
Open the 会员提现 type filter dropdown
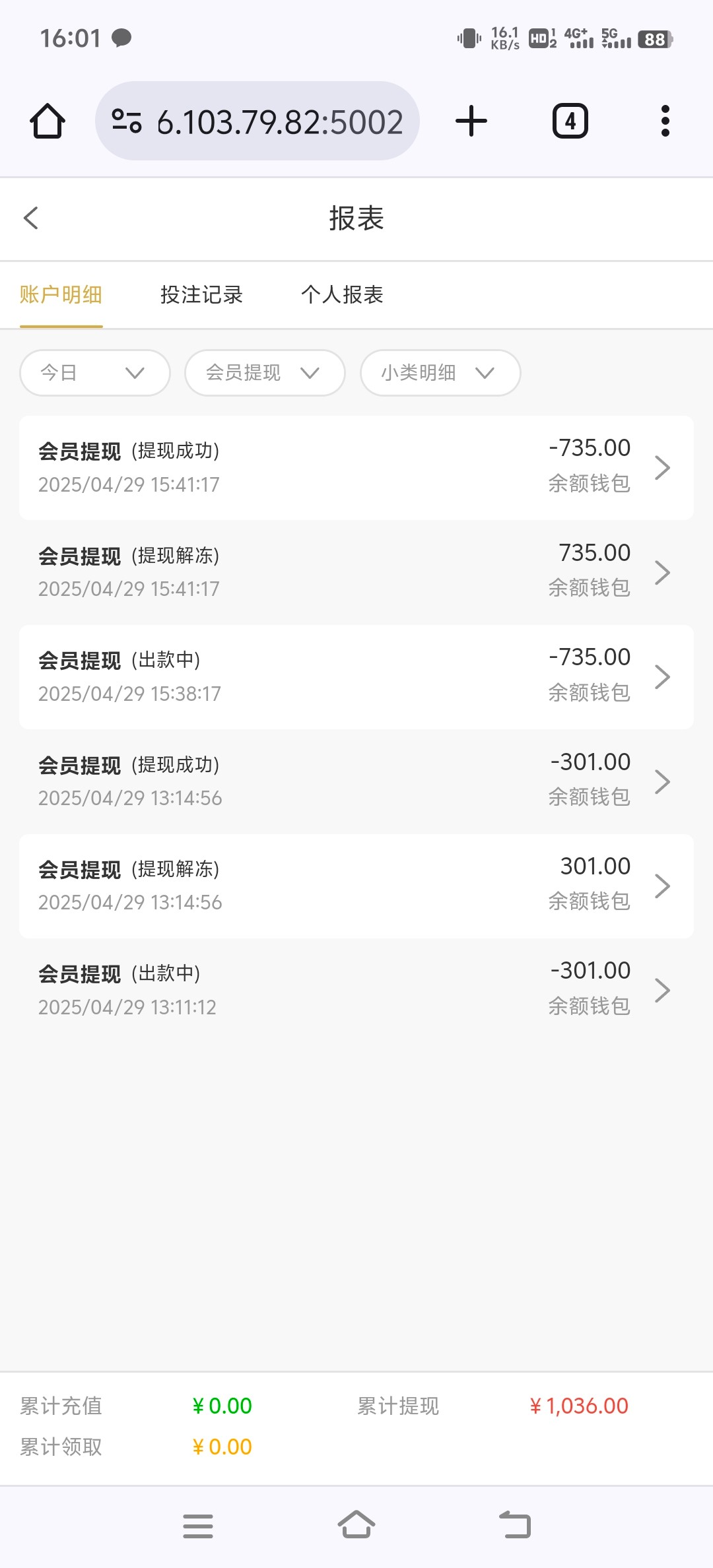[265, 373]
